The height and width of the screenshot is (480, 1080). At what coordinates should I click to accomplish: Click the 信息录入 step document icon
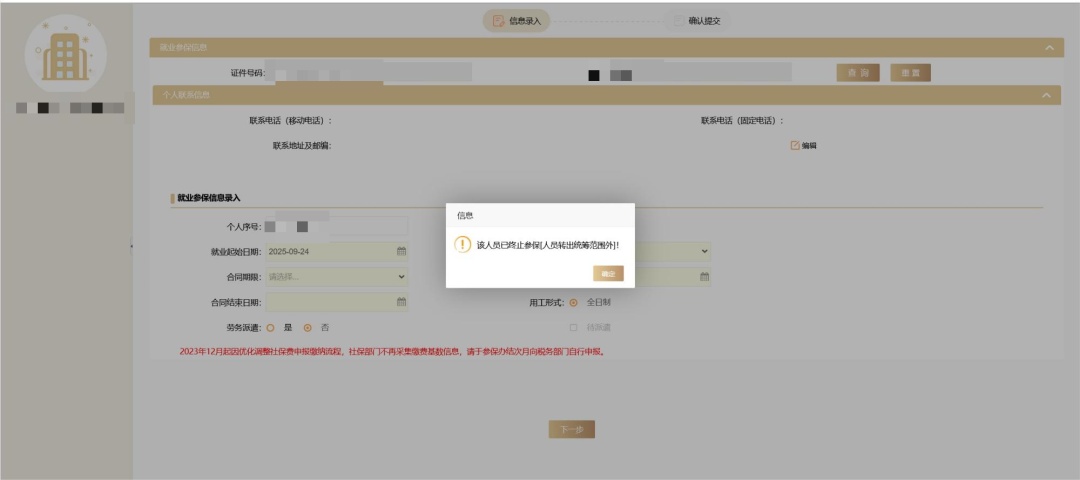coord(499,21)
